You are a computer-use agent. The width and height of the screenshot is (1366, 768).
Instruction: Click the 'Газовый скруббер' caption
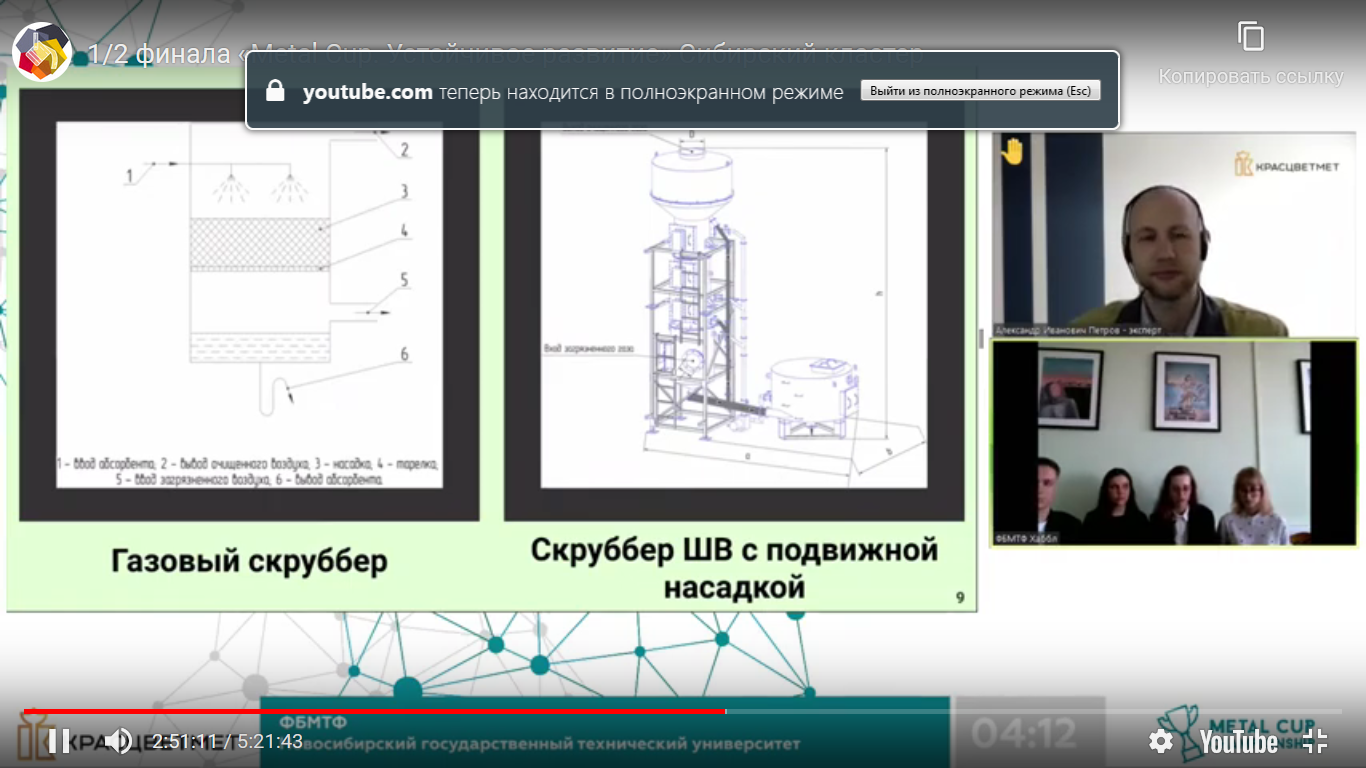pyautogui.click(x=249, y=561)
